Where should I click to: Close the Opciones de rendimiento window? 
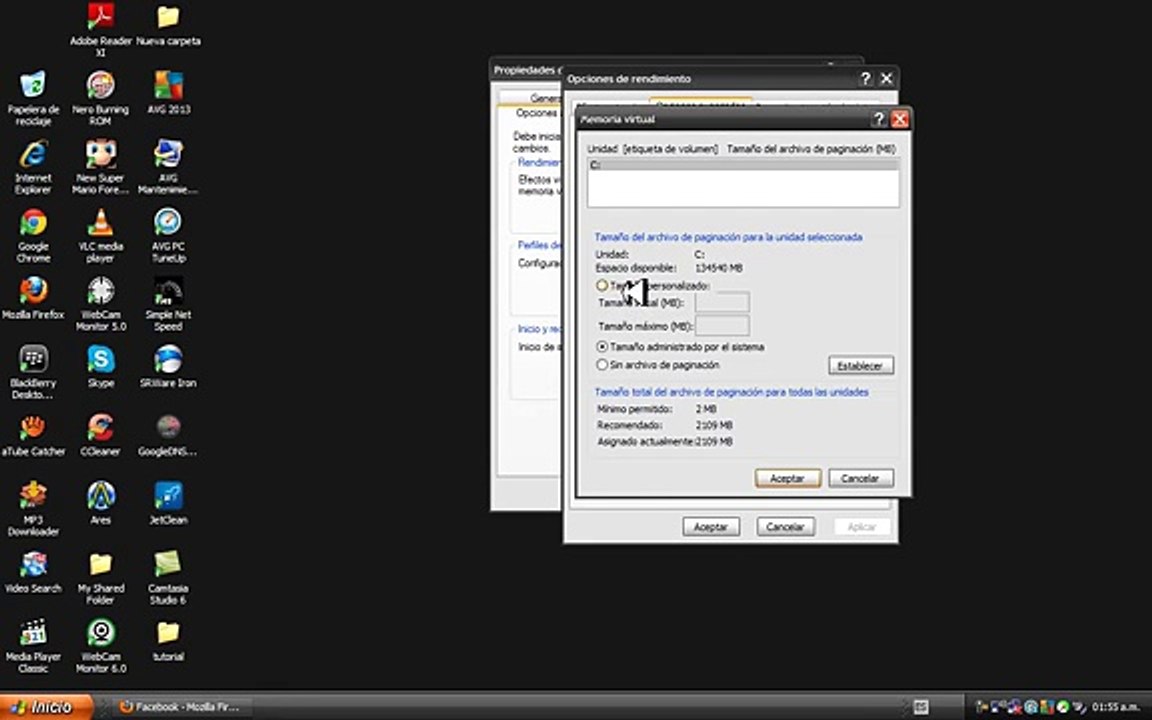[x=887, y=79]
